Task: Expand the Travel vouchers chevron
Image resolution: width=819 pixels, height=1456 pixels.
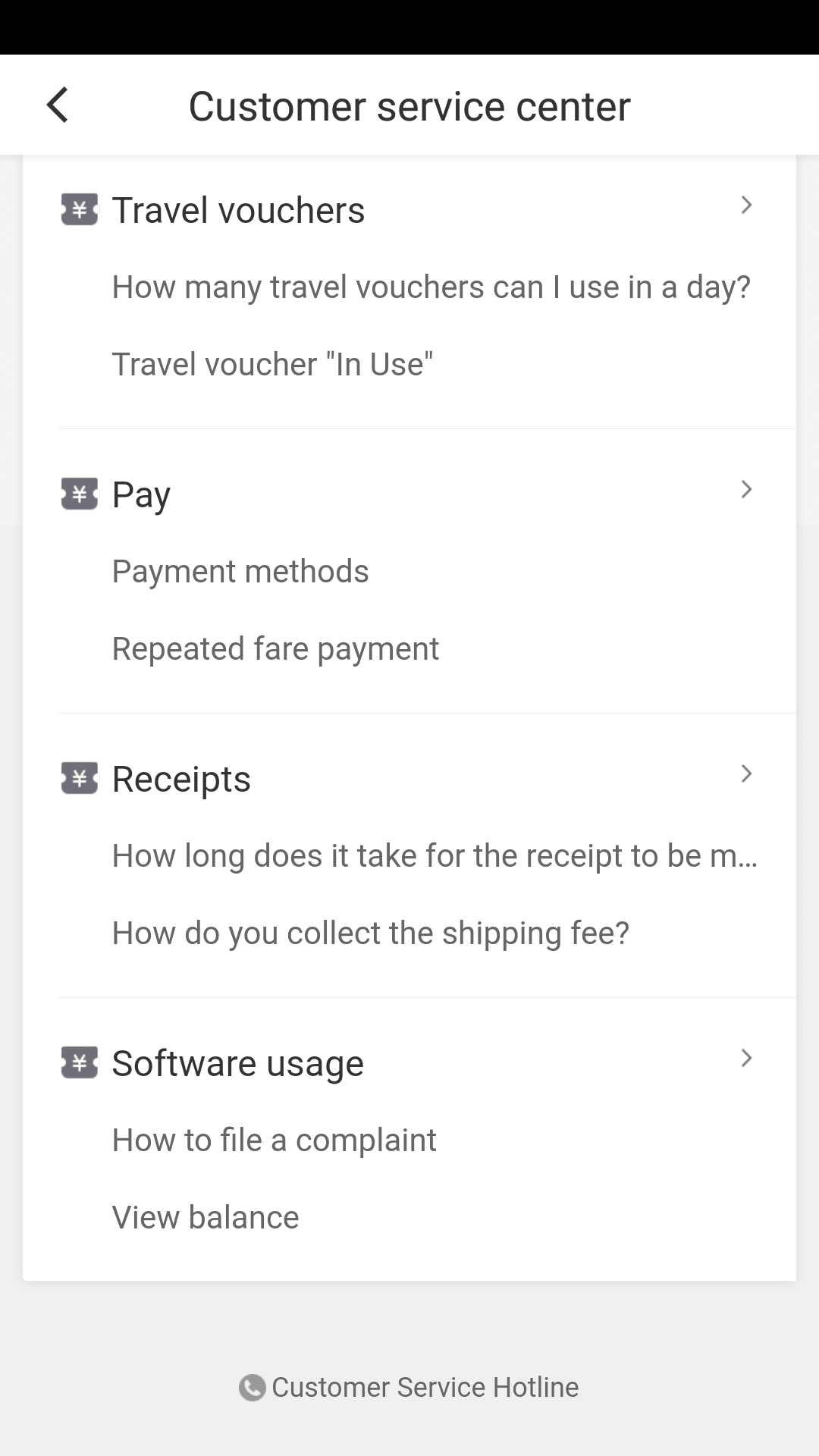Action: (x=746, y=205)
